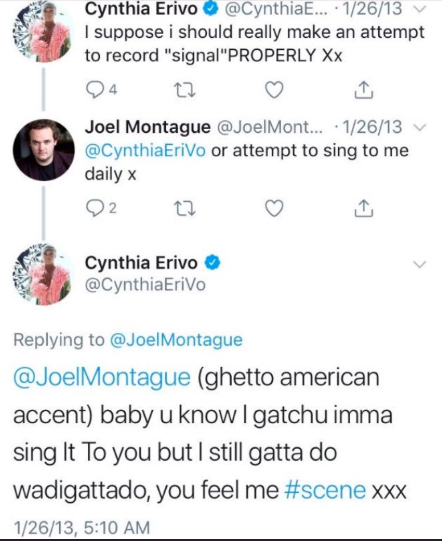
Task: Open replies on Joel Montague's tweet
Action: [x=101, y=208]
